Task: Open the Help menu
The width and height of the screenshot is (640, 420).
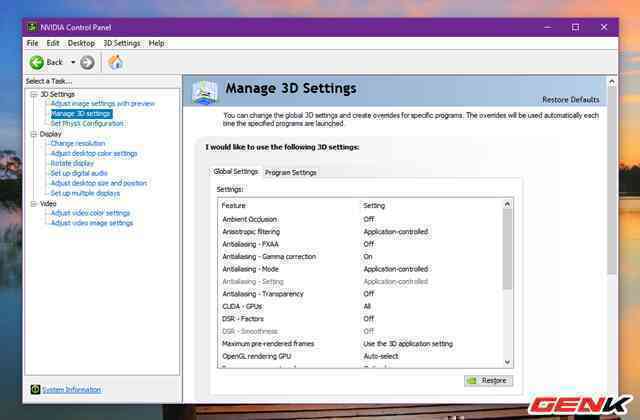Action: tap(156, 43)
